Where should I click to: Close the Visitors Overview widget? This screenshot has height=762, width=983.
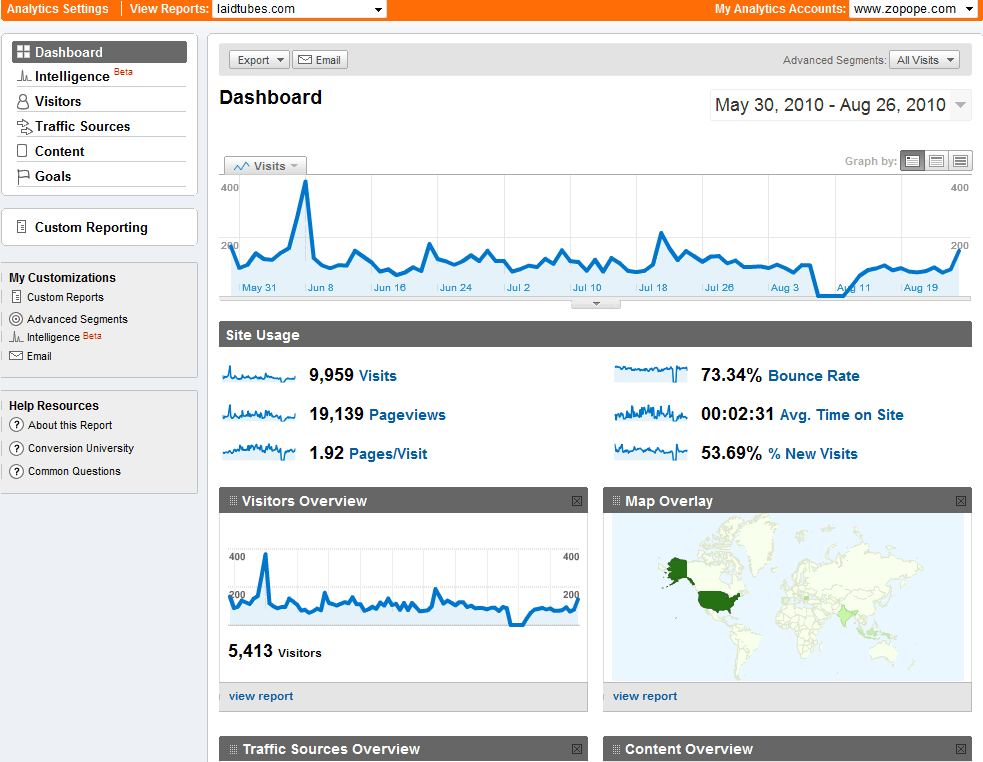point(577,501)
